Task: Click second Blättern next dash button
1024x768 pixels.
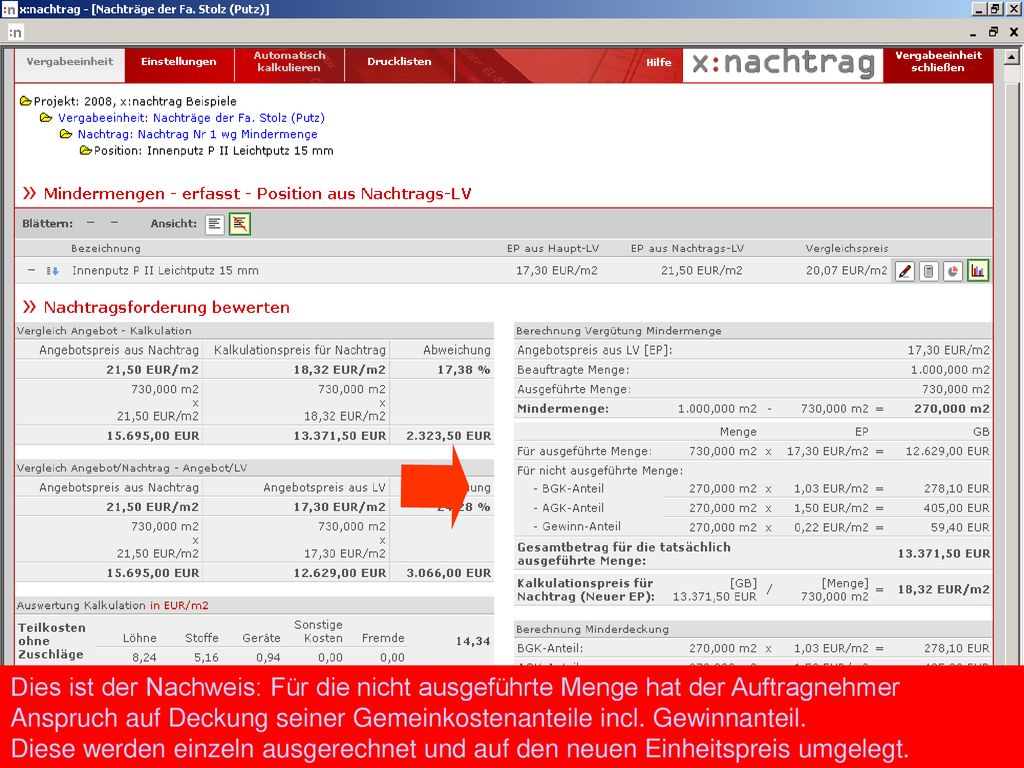Action: [114, 223]
